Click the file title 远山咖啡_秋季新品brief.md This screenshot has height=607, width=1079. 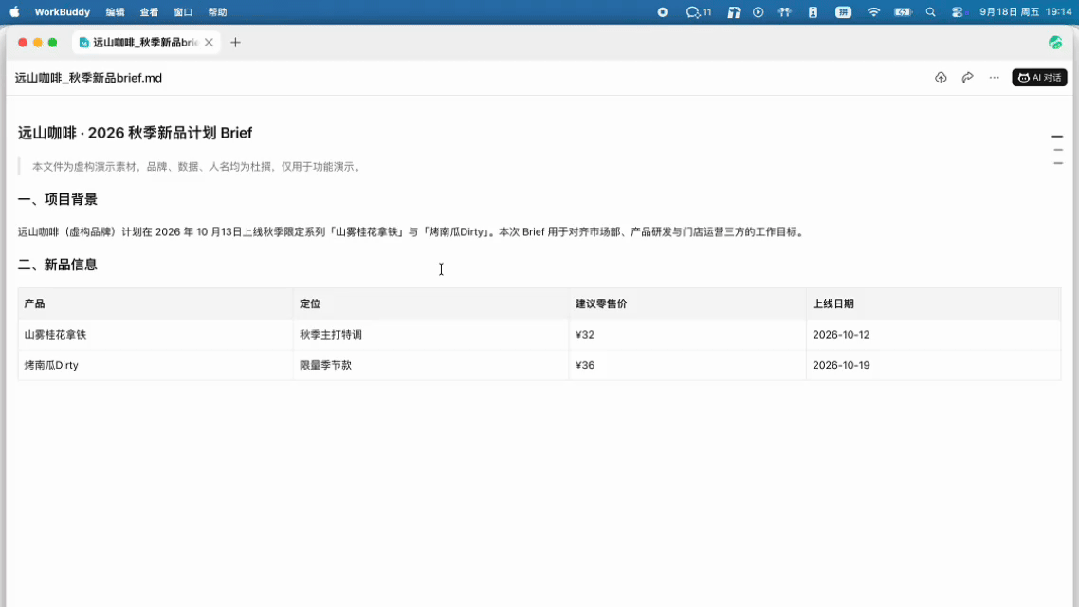88,78
